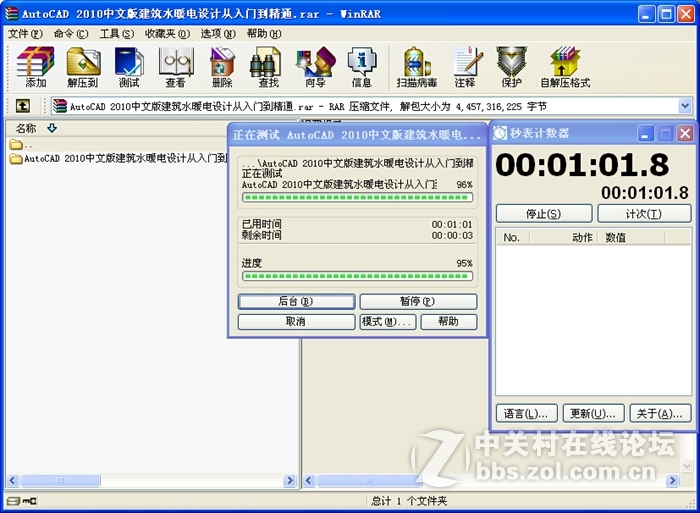Open the Options (选项) menu
Viewport: 700px width, 513px height.
[218, 33]
